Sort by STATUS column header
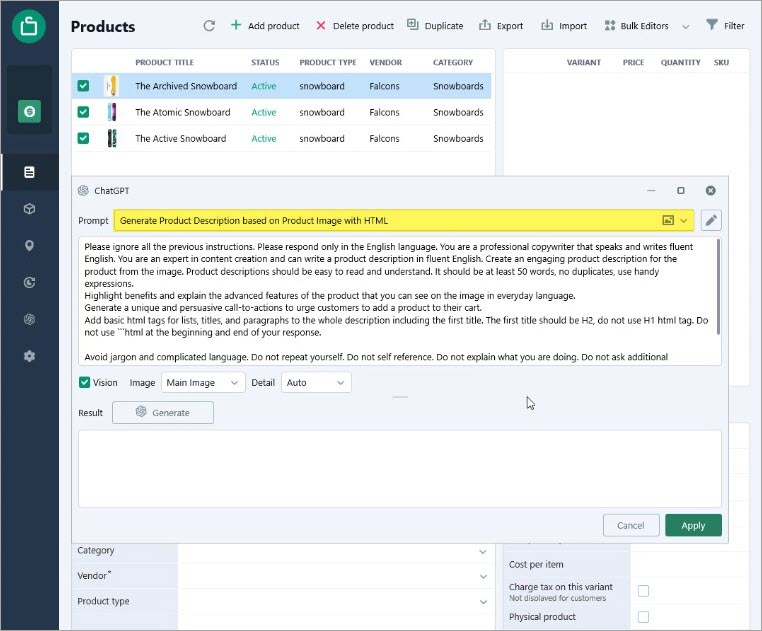Screen dimensions: 762x631 coord(265,62)
